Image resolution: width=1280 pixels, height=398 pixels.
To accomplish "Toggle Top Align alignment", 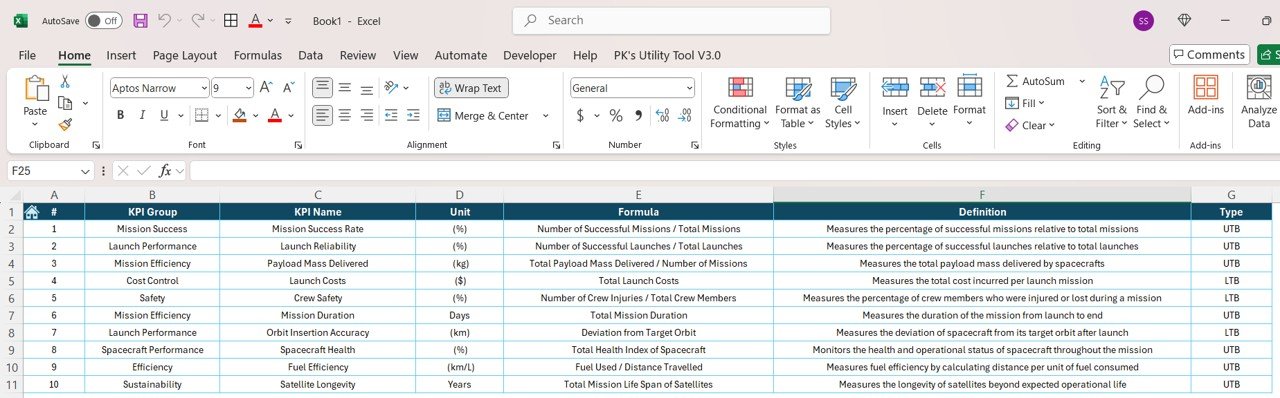I will point(322,88).
